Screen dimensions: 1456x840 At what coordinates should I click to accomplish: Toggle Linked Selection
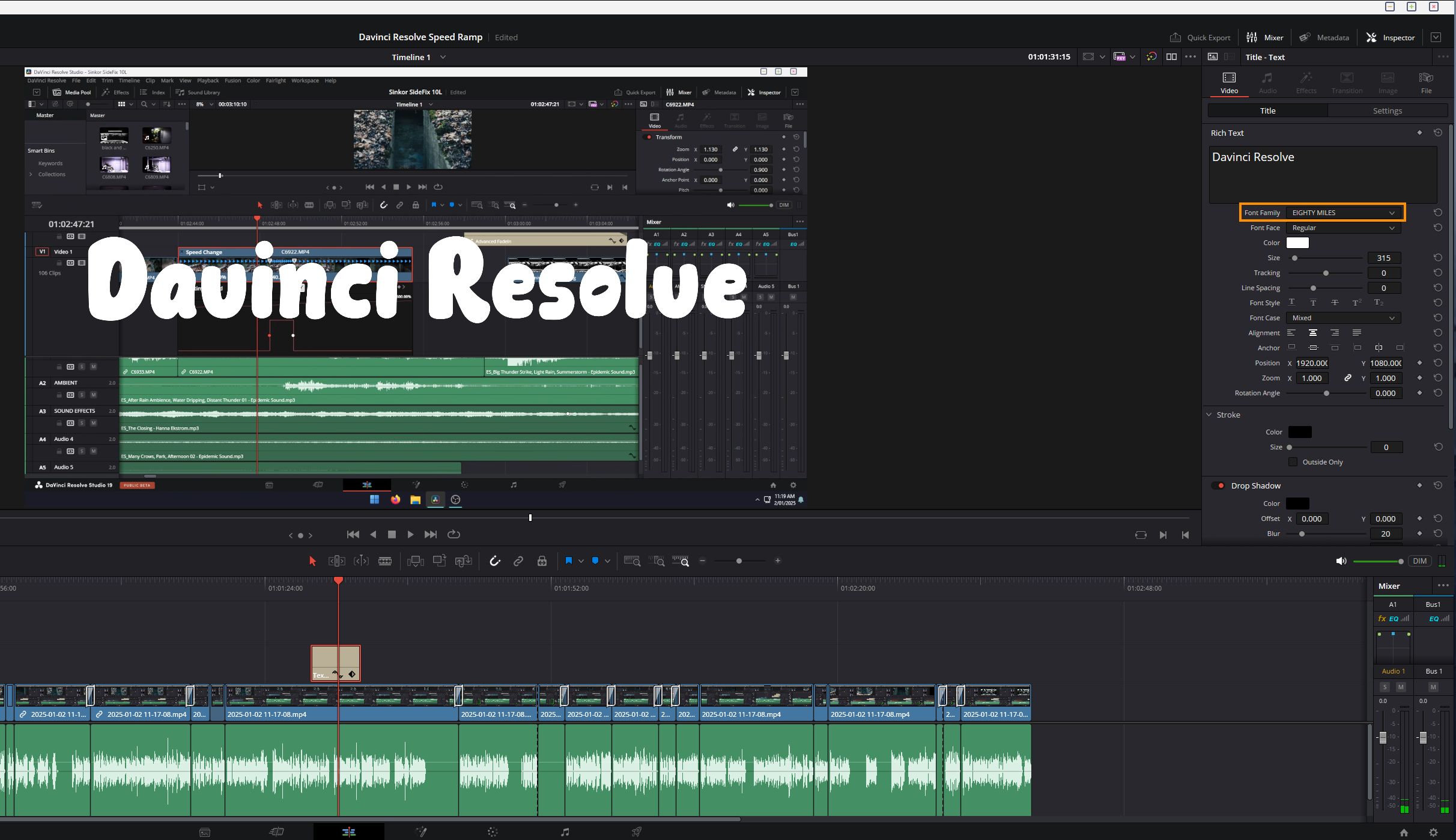pos(518,561)
